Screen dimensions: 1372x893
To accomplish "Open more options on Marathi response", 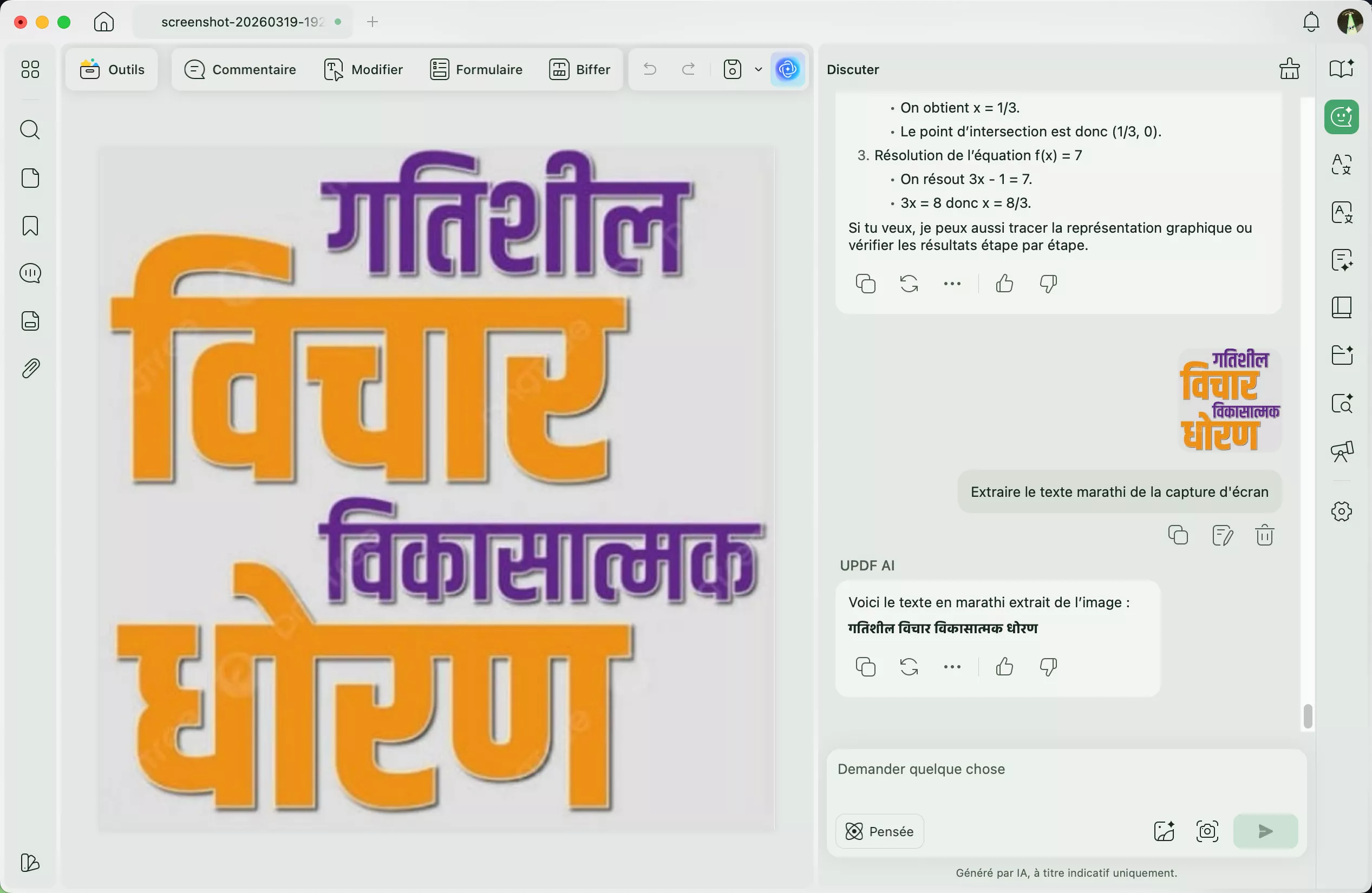I will pos(952,667).
